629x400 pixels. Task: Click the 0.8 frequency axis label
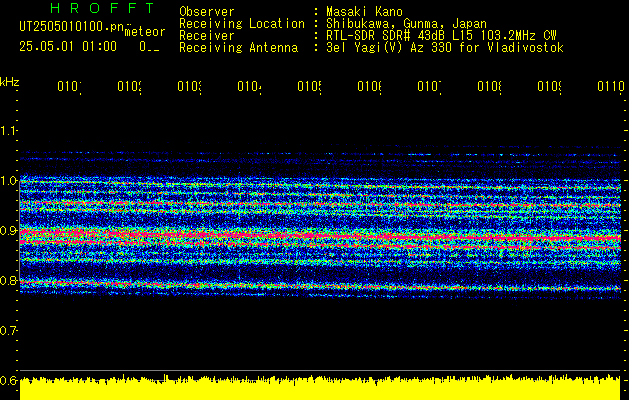click(x=8, y=280)
